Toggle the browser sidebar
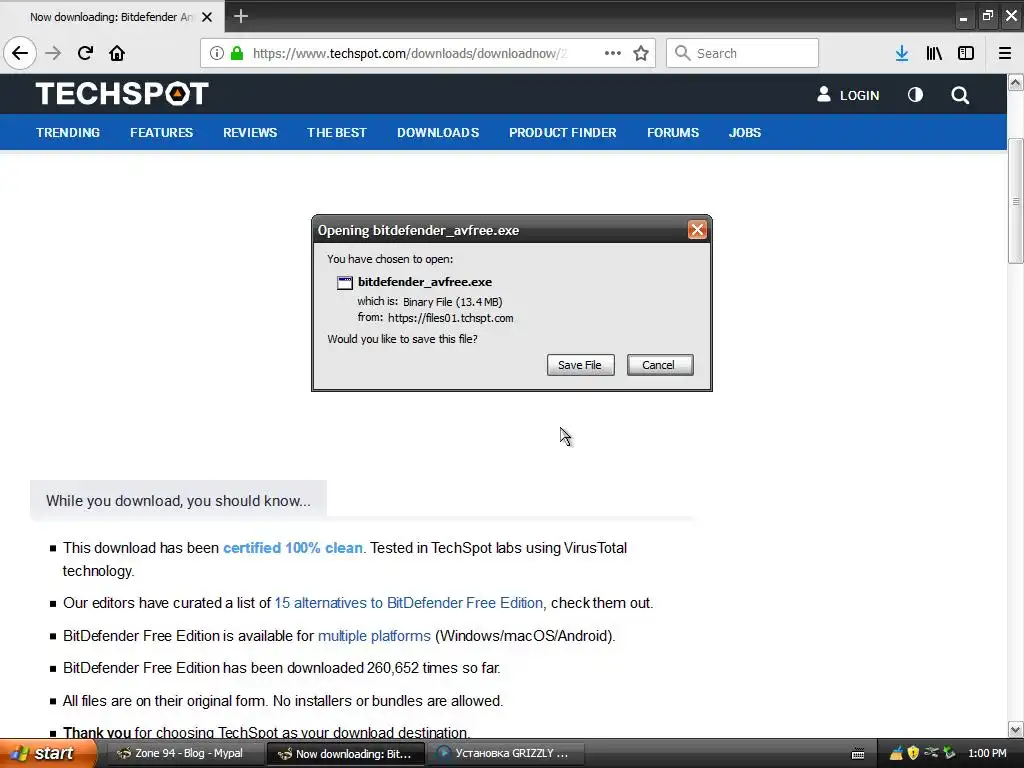This screenshot has height=768, width=1024. pyautogui.click(x=966, y=53)
